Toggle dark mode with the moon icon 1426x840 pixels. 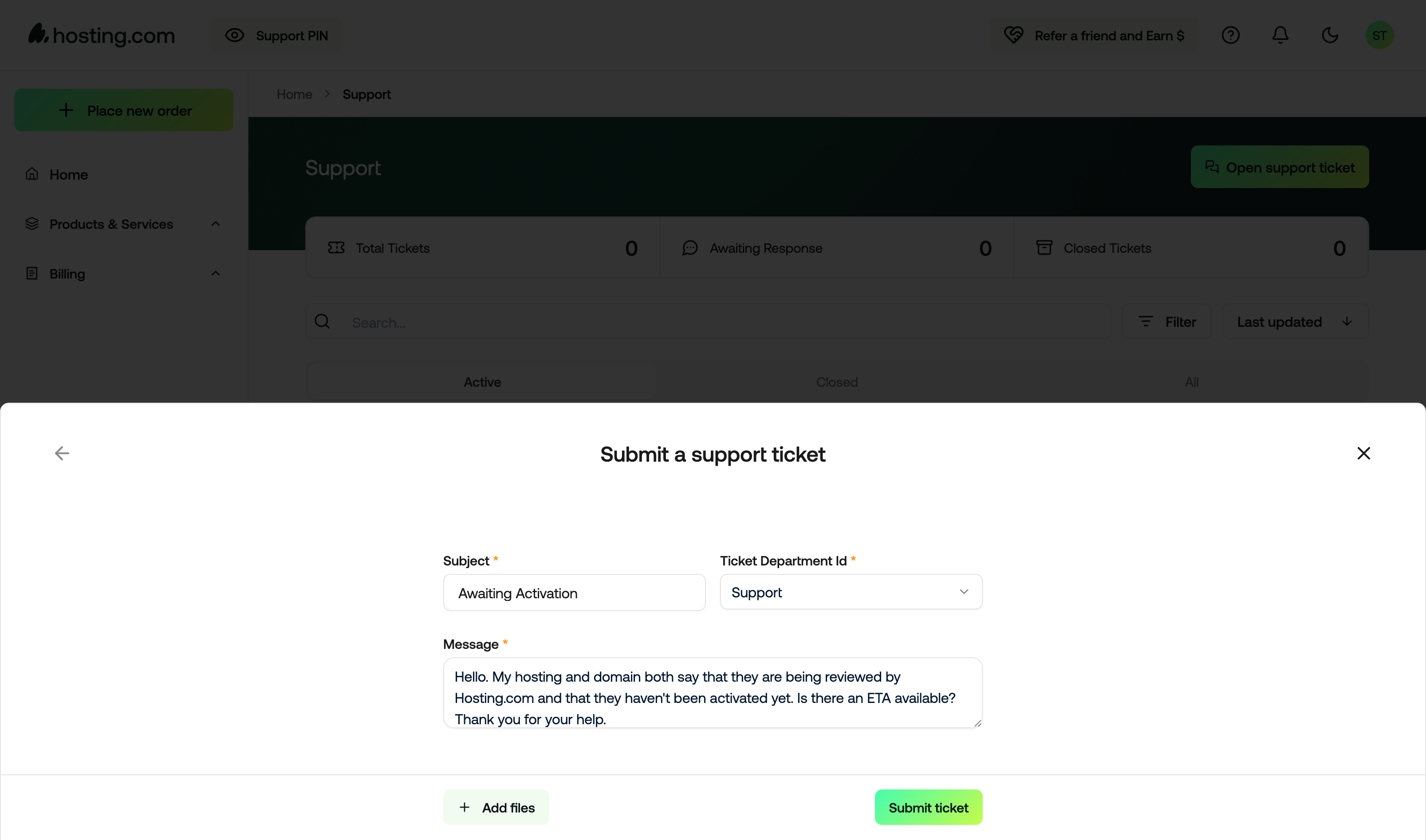tap(1329, 35)
